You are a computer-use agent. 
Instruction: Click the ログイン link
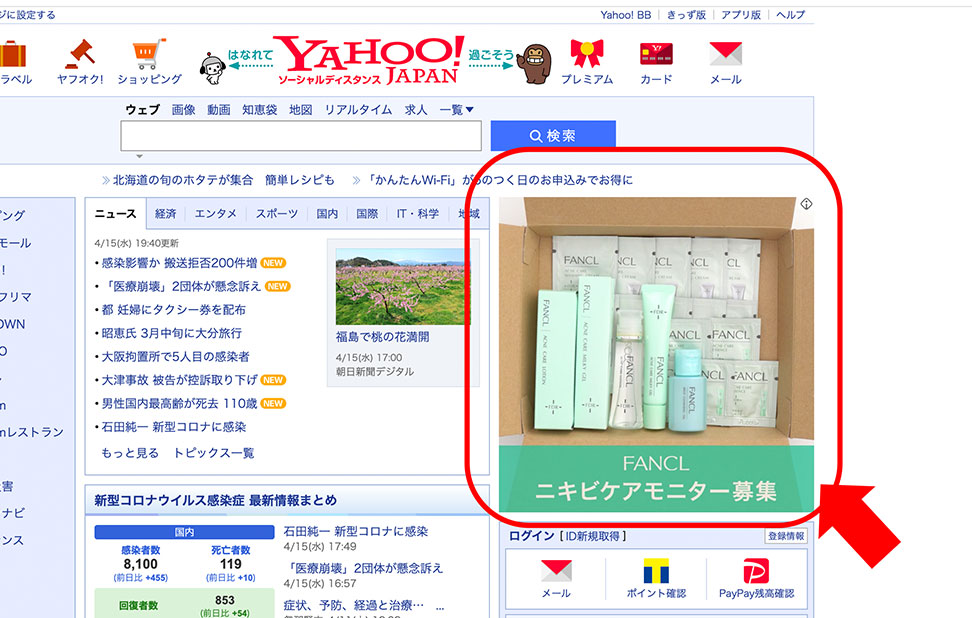(x=531, y=536)
